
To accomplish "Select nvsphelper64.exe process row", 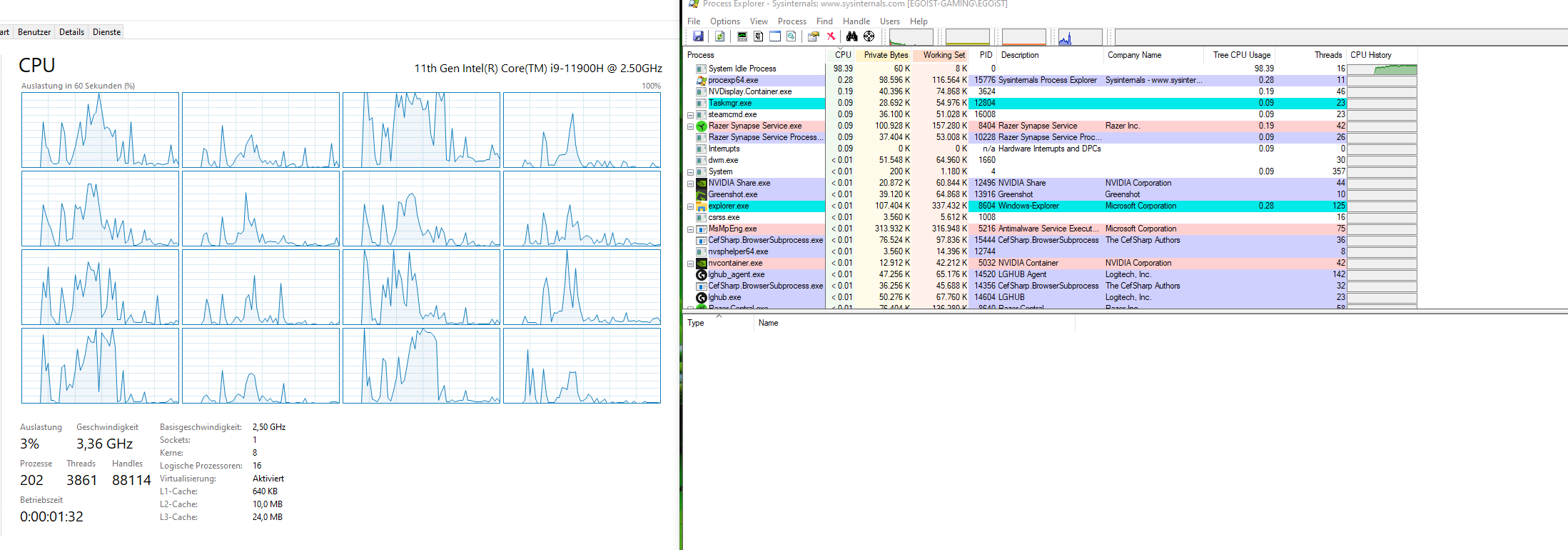I will point(1051,251).
